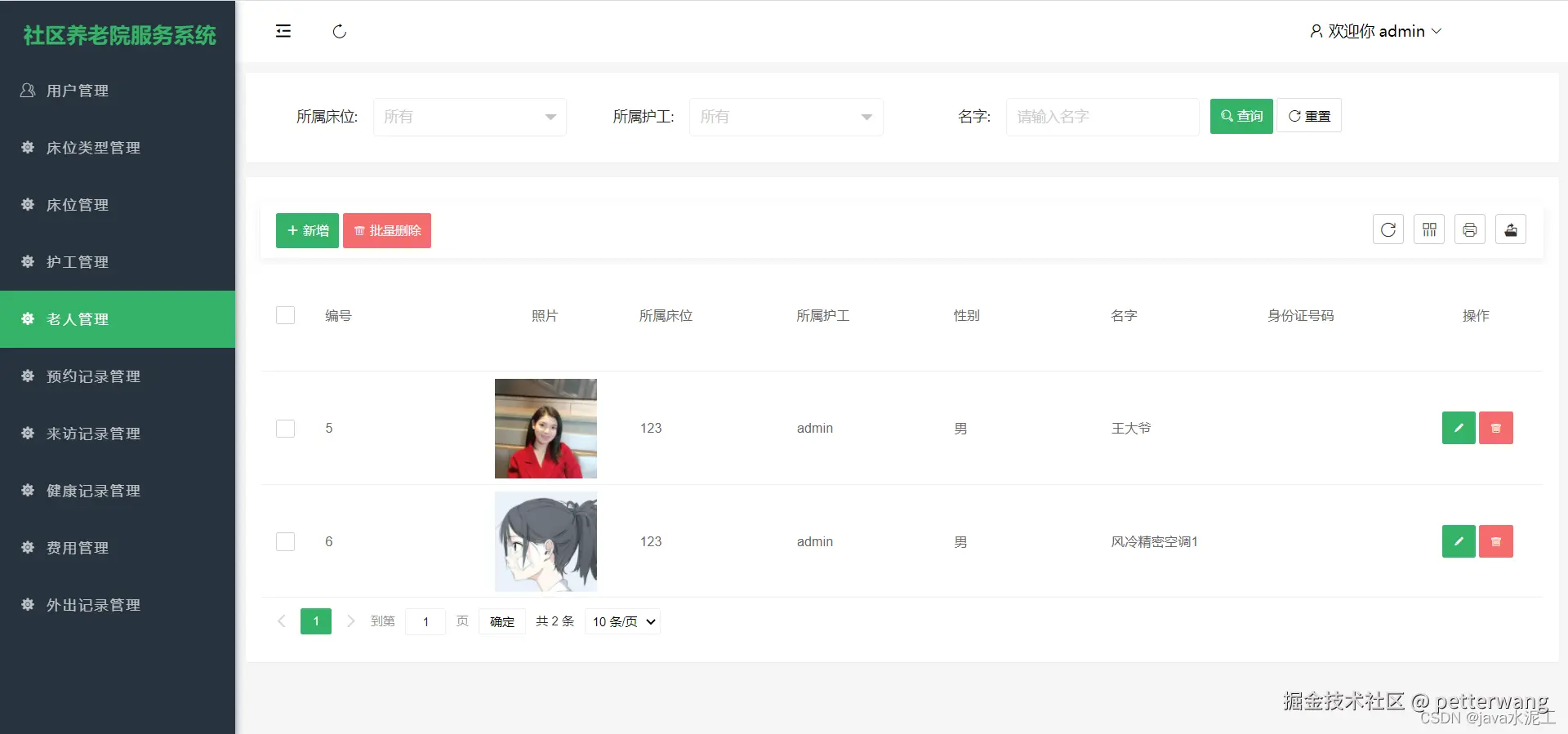Viewport: 1568px width, 734px height.
Task: Open 费用管理 in the sidebar
Action: click(118, 548)
